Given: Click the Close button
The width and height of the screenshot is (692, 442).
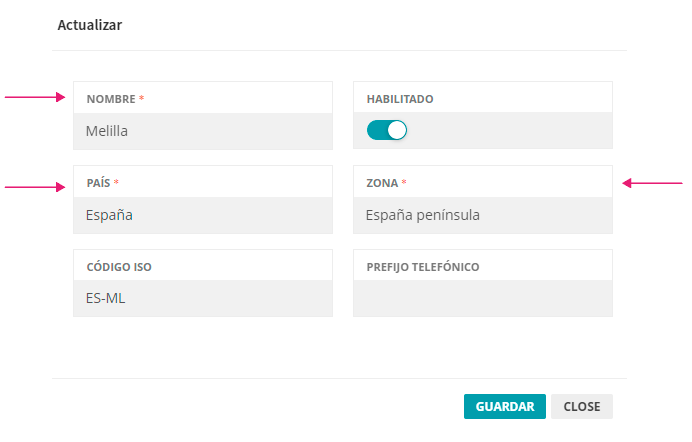Looking at the screenshot, I should (x=581, y=407).
